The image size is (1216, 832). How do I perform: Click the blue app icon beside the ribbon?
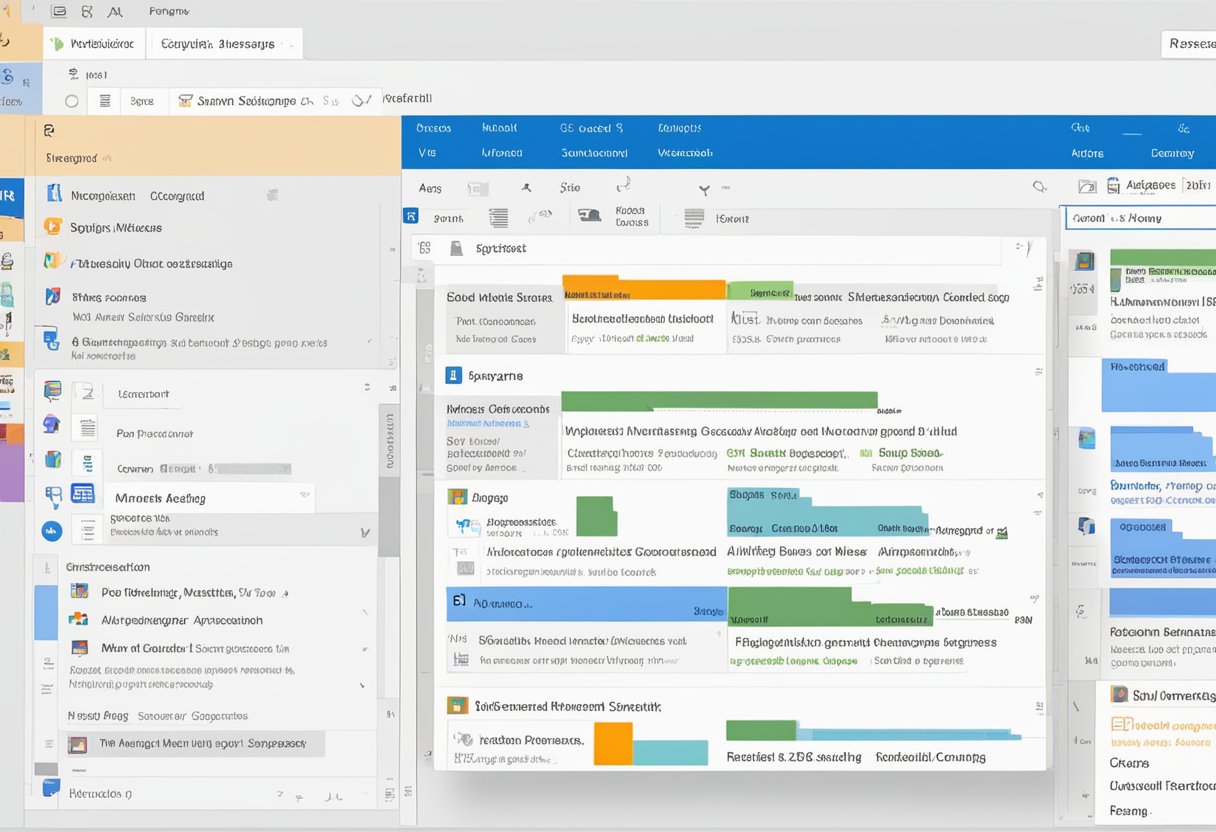[x=411, y=217]
